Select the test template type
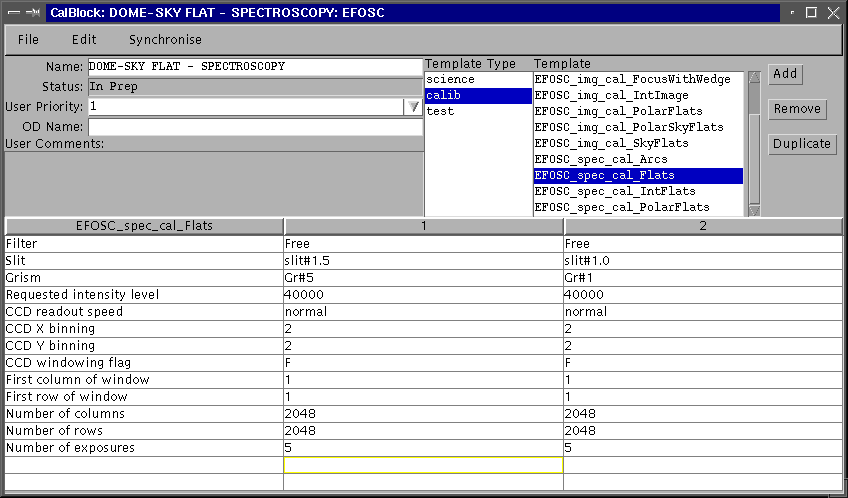The image size is (848, 498). click(479, 111)
